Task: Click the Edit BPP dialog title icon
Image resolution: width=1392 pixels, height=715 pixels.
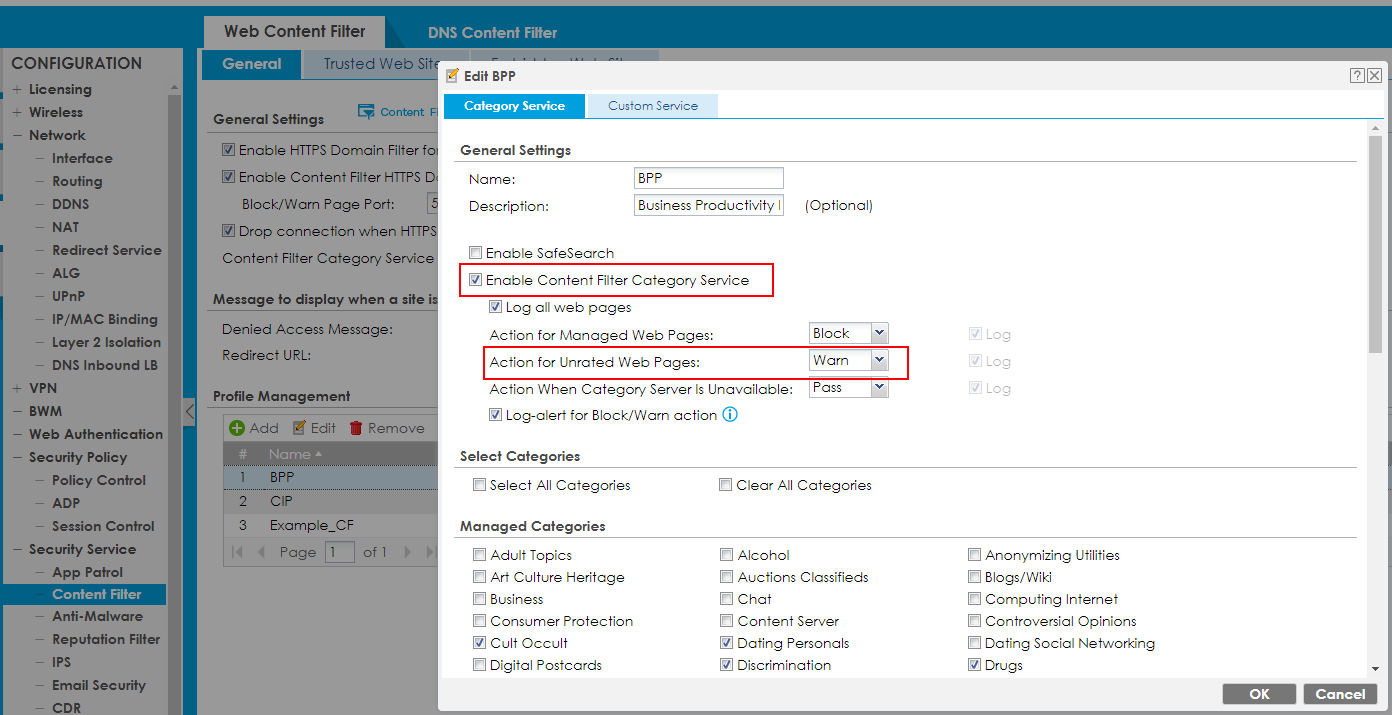Action: tap(453, 75)
